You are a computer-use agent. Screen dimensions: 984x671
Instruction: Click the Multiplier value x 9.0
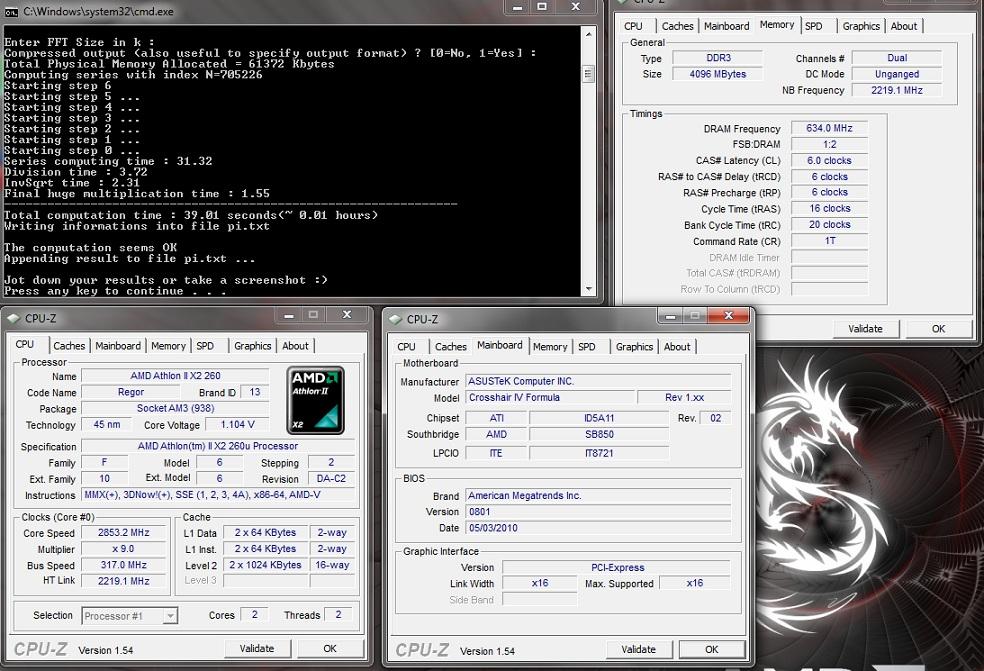(124, 549)
